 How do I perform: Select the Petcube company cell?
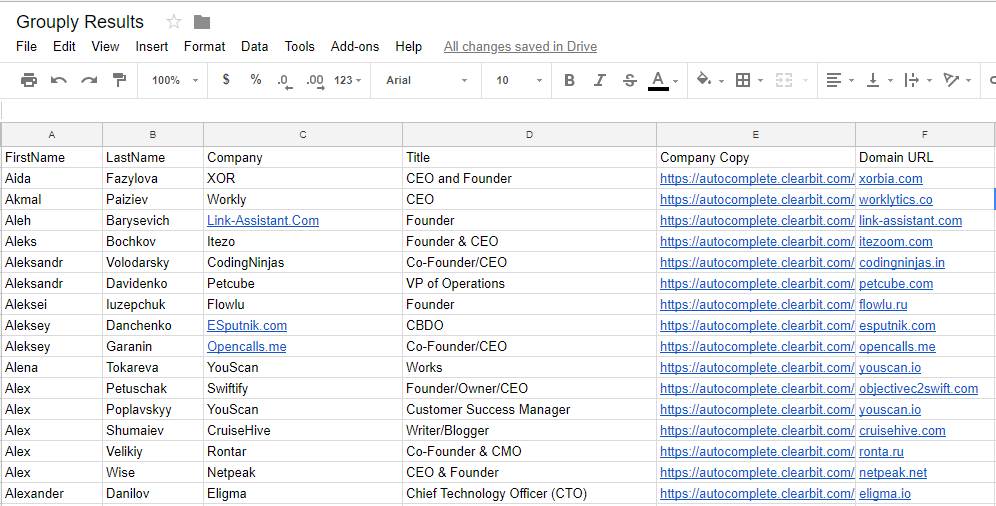pos(303,283)
